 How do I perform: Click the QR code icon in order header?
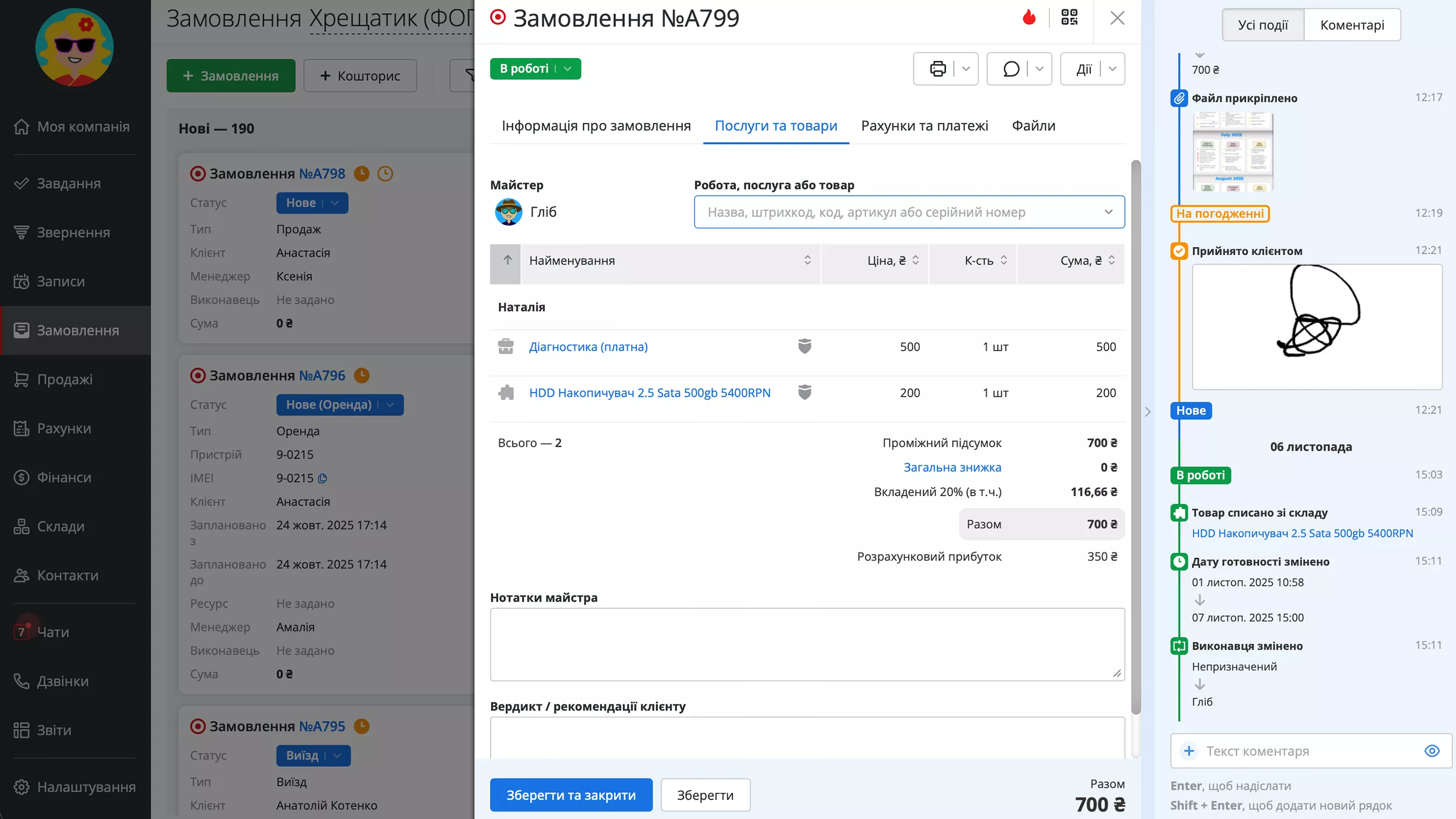pos(1069,18)
